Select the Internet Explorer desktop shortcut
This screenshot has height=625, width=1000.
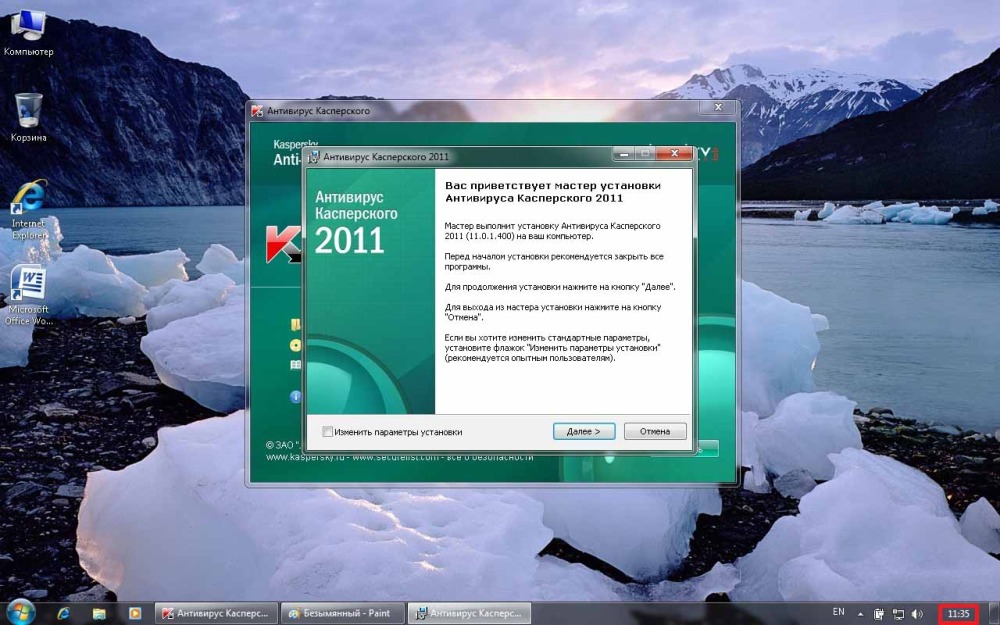point(29,210)
